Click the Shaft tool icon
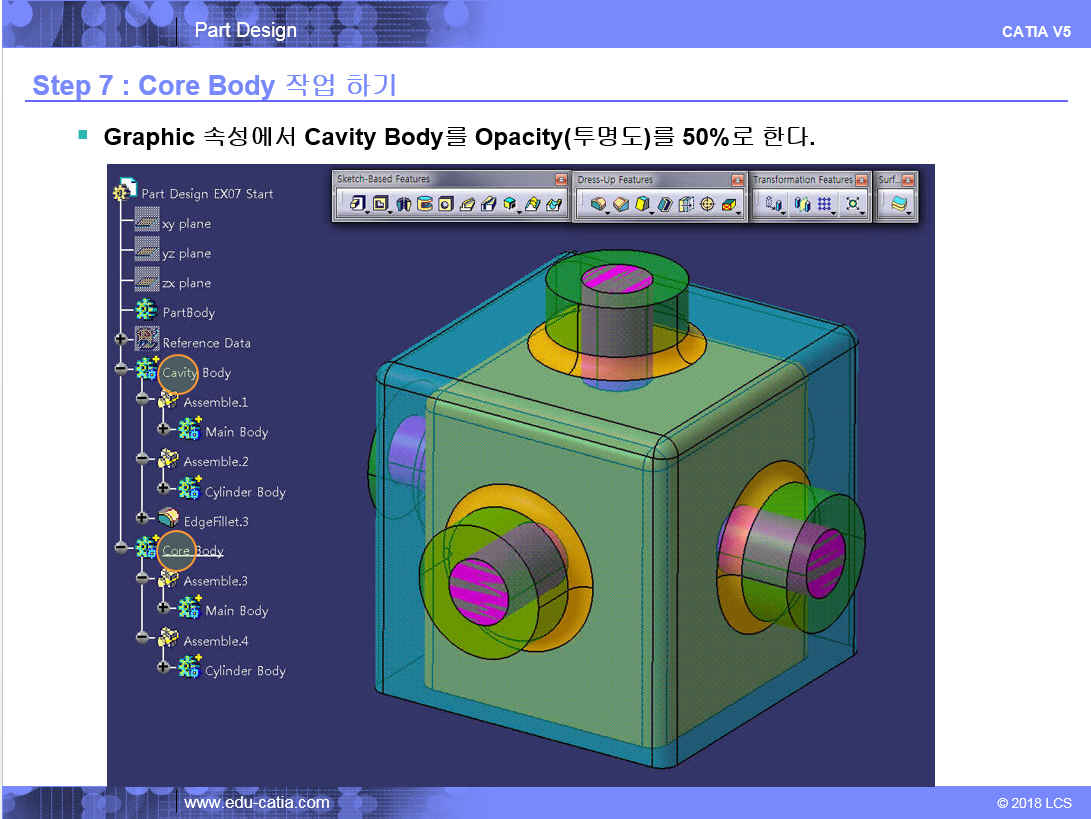 [x=404, y=204]
